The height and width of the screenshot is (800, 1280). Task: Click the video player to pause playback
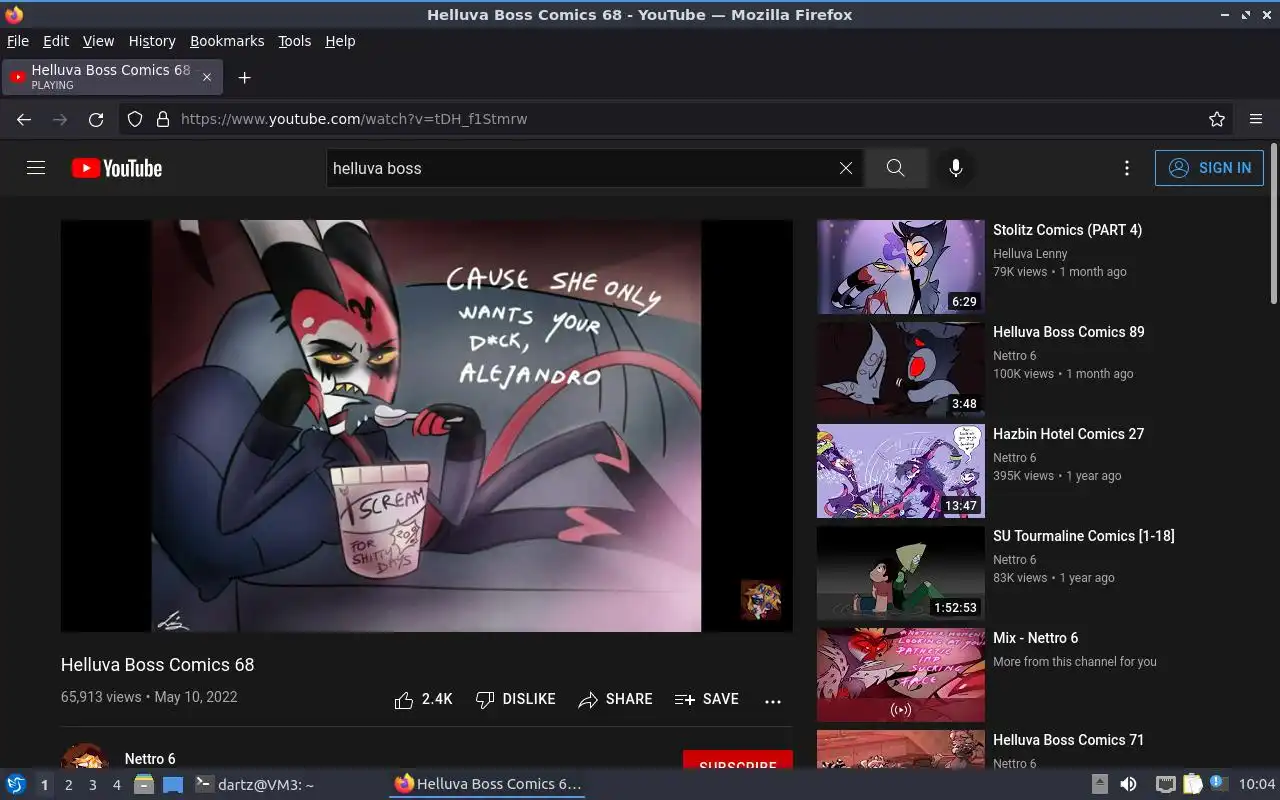coord(426,426)
